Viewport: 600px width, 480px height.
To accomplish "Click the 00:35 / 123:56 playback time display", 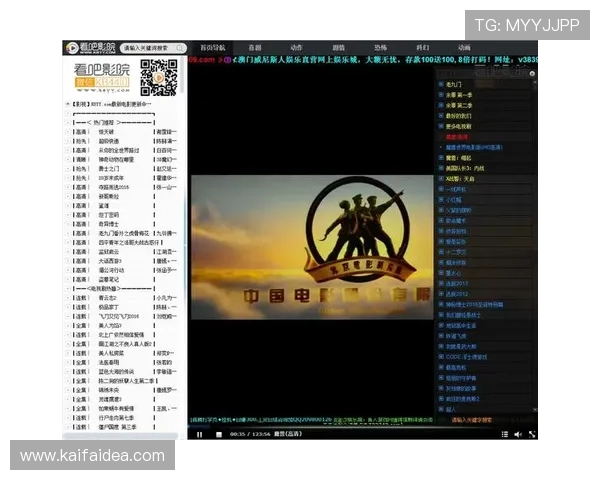I will (250, 434).
